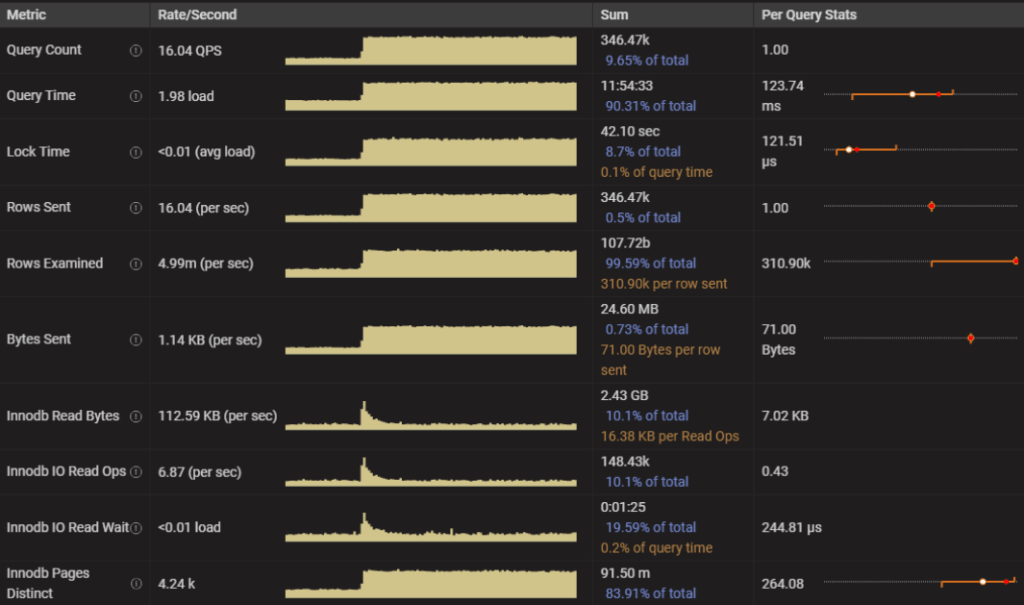1024x605 pixels.
Task: Click the info icon next to Bytes Sent
Action: pyautogui.click(x=136, y=339)
